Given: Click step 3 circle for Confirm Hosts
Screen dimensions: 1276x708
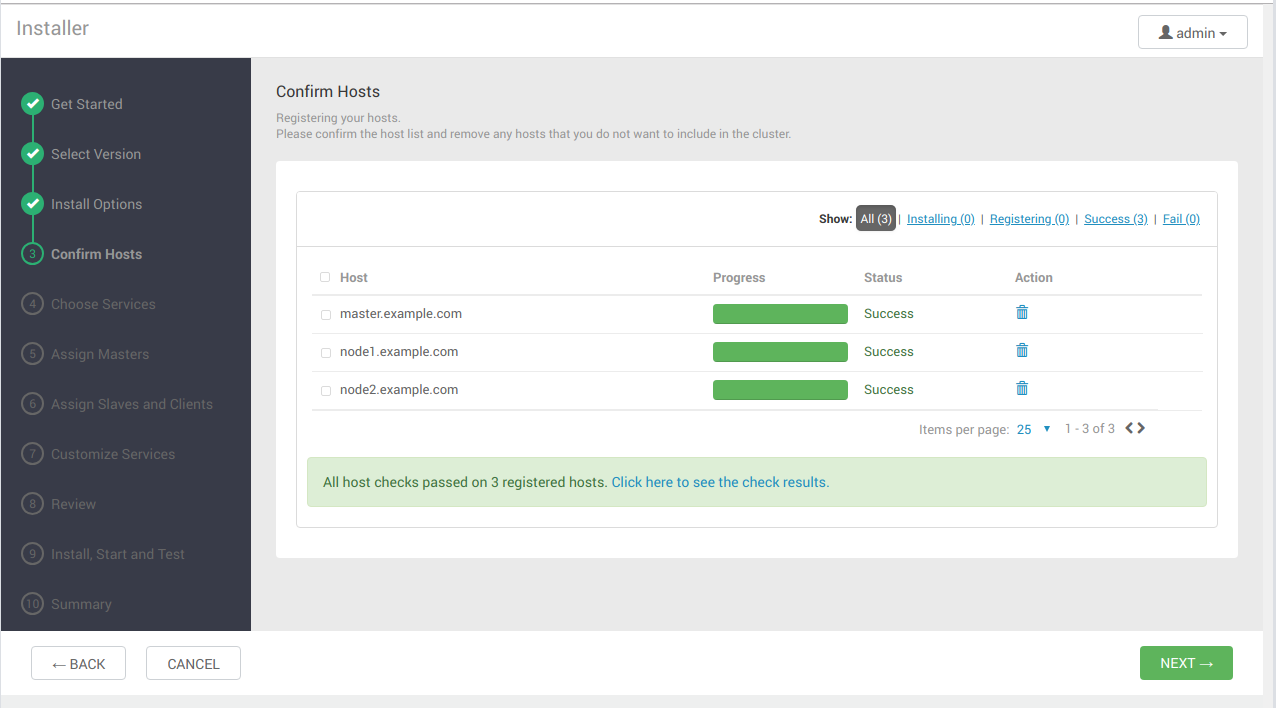Looking at the screenshot, I should (x=32, y=254).
